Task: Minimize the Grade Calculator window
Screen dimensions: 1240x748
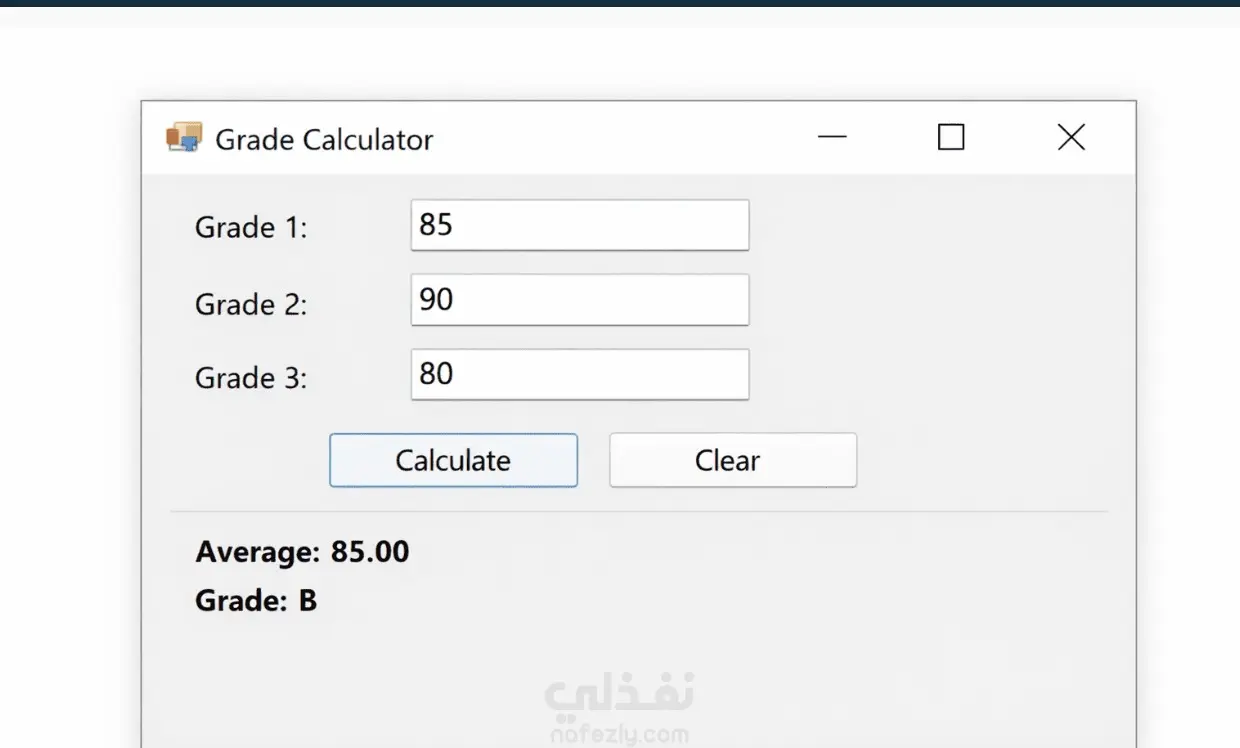Action: point(832,137)
